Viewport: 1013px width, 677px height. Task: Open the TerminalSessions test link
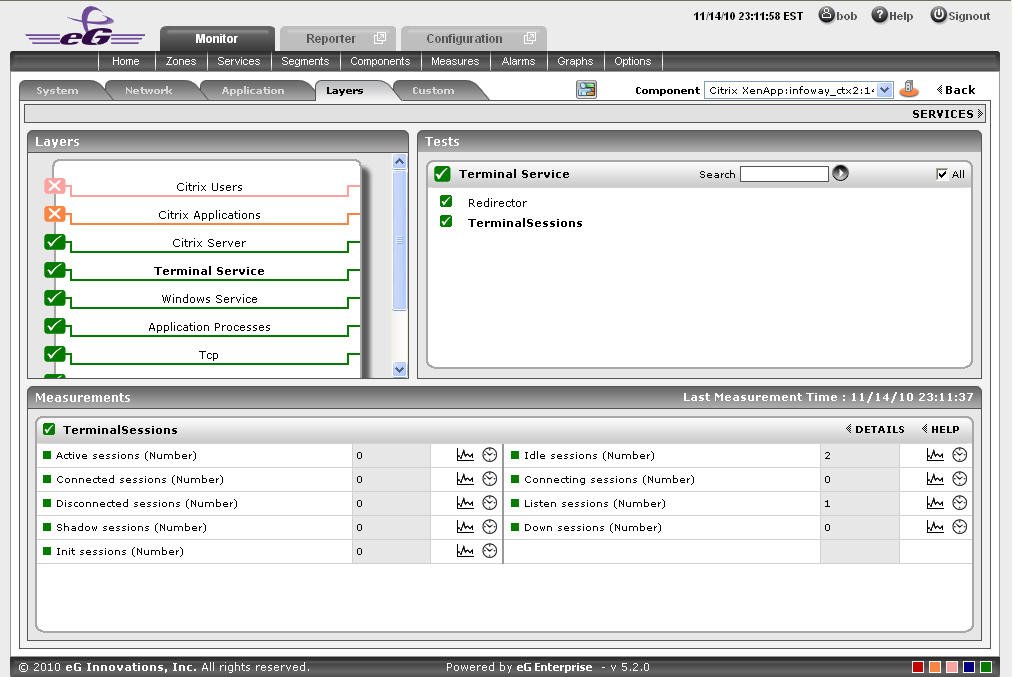[525, 223]
